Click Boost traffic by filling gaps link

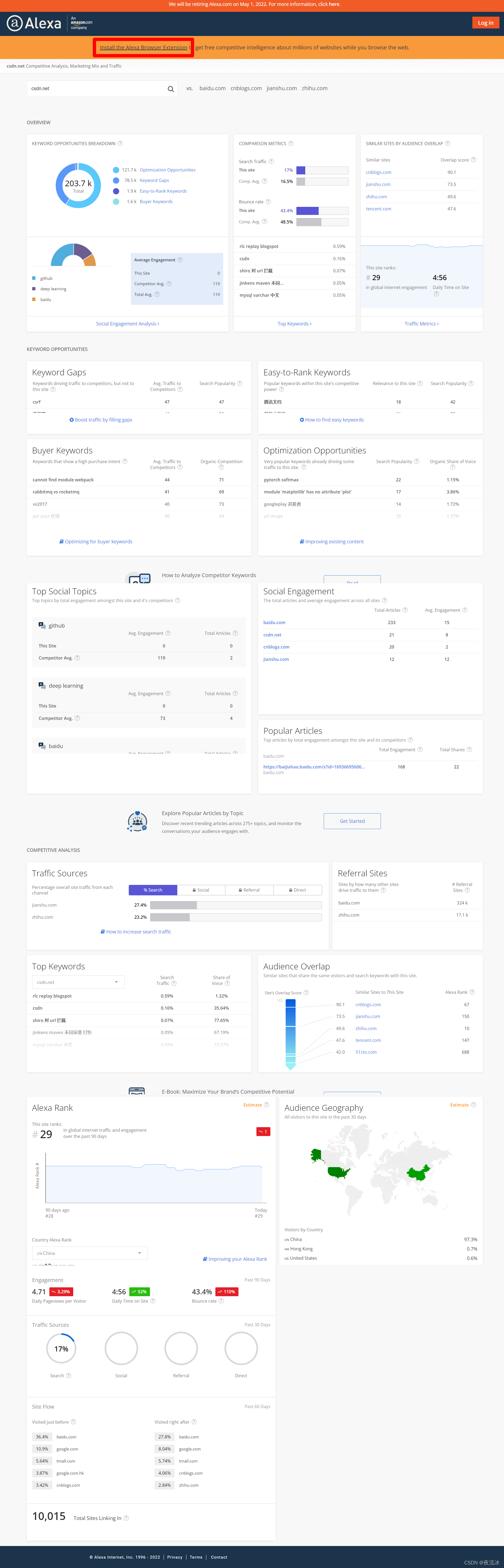click(101, 420)
